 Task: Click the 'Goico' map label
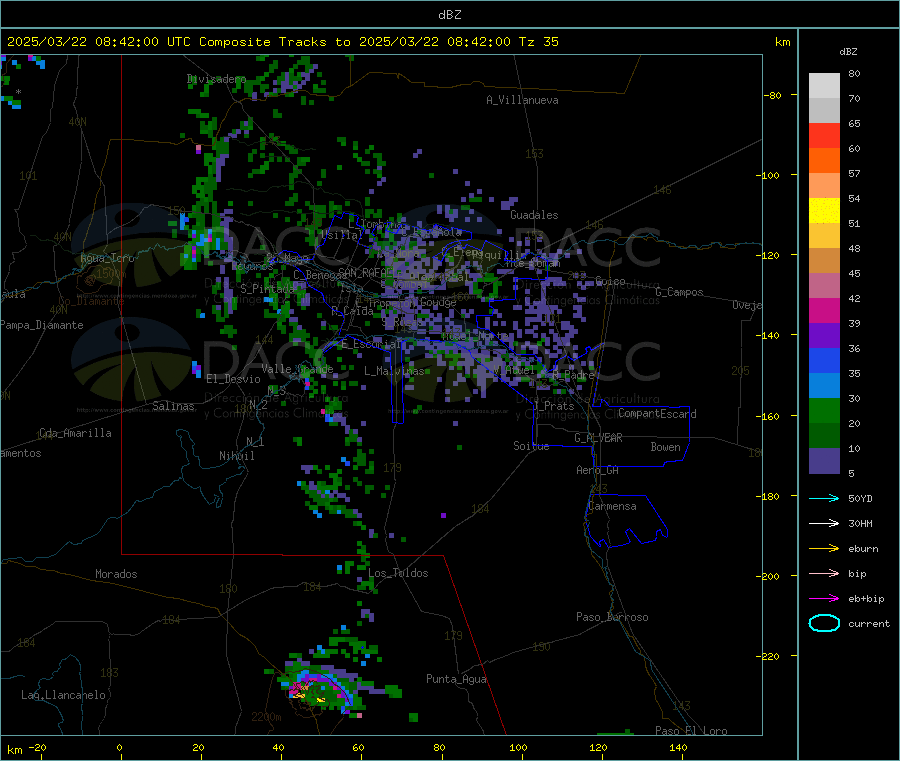click(610, 281)
